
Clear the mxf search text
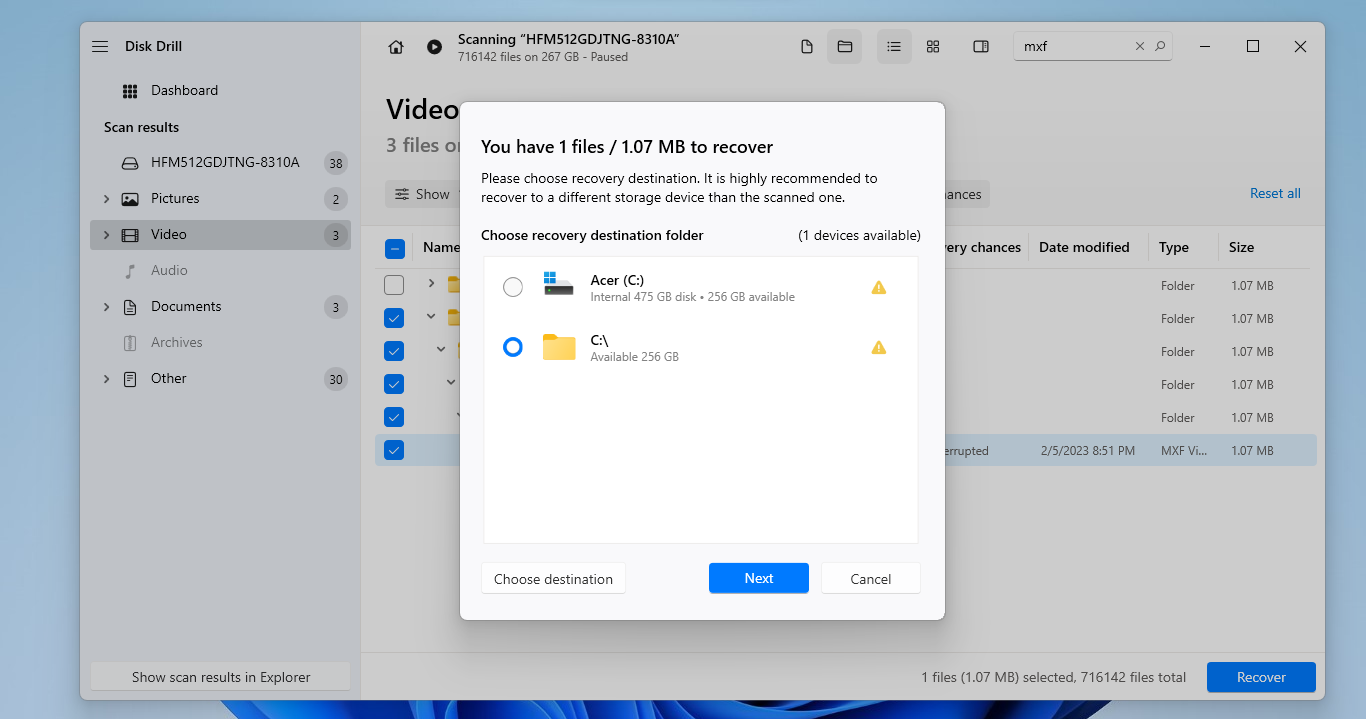[1140, 46]
